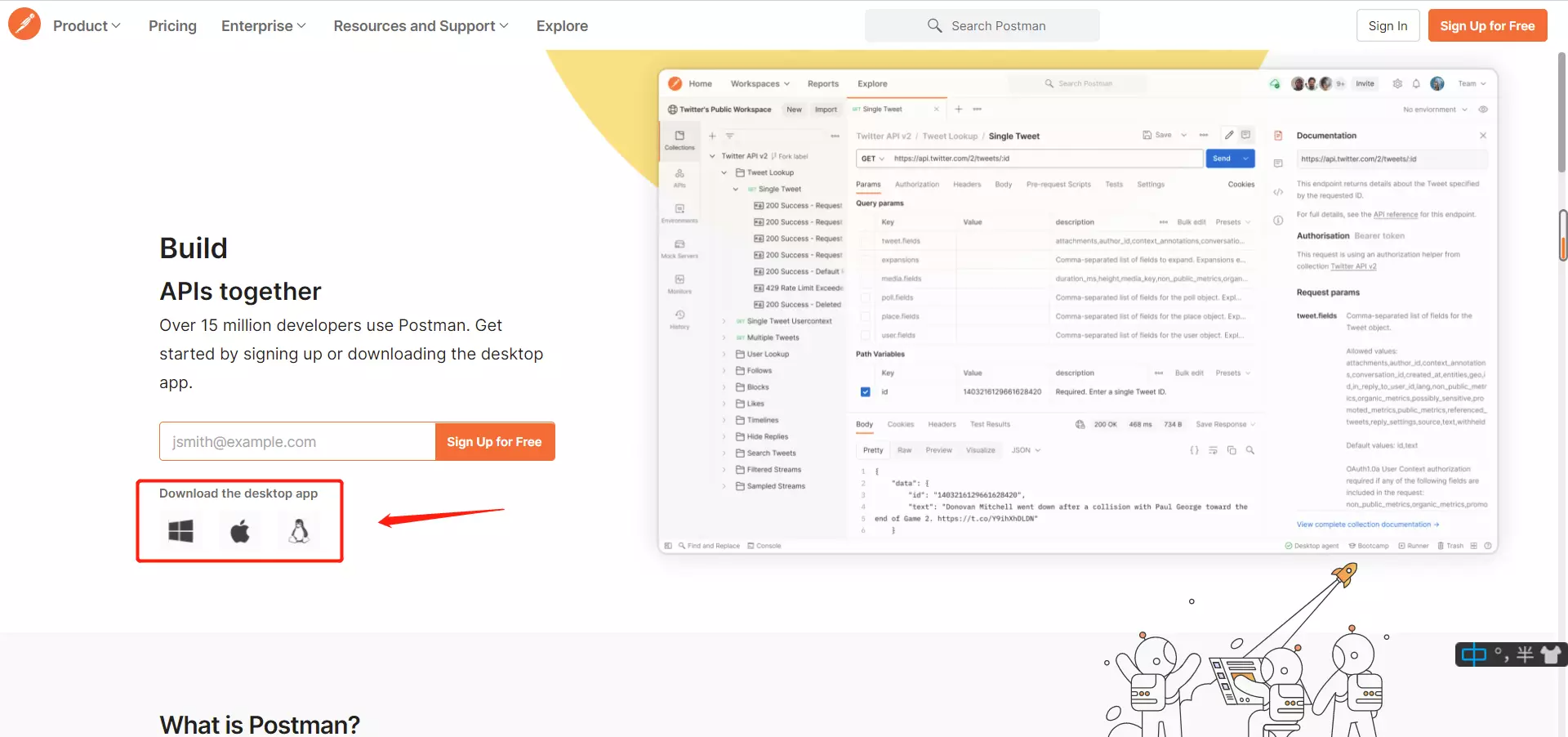Click Sign Up for Free in the header
The height and width of the screenshot is (737, 1568).
click(1487, 25)
